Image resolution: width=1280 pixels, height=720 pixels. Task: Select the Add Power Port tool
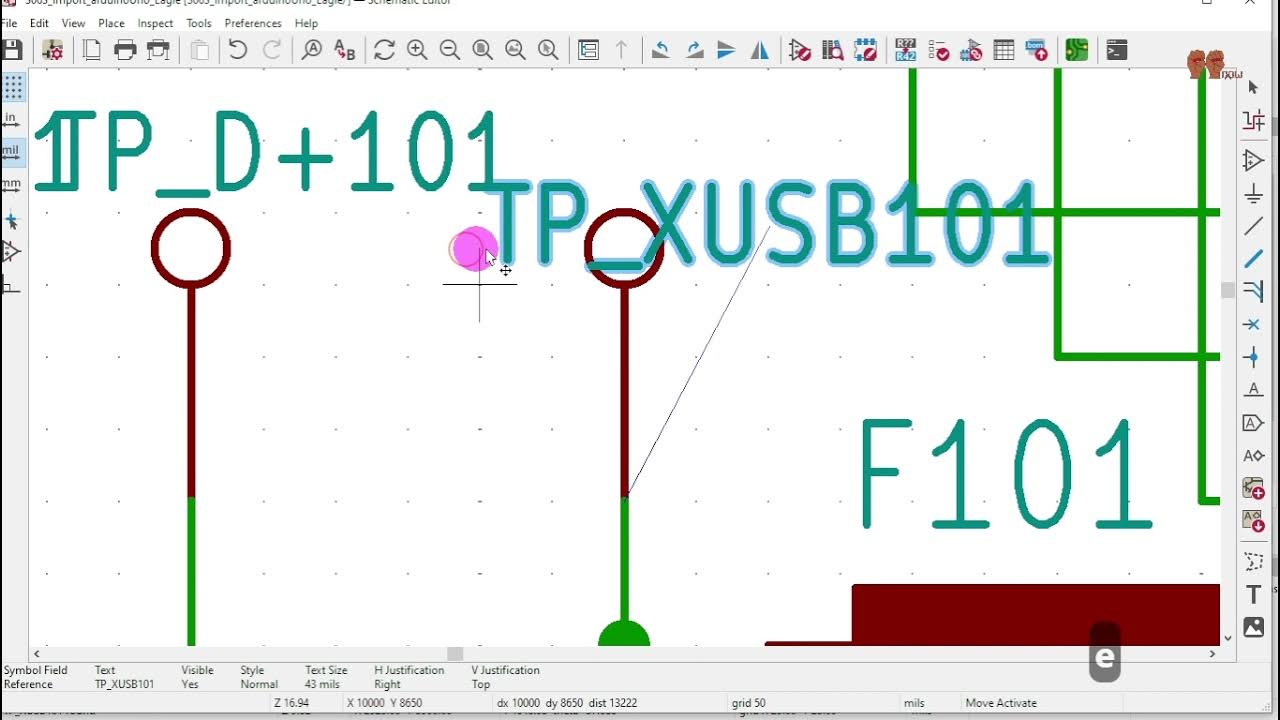coord(1253,193)
